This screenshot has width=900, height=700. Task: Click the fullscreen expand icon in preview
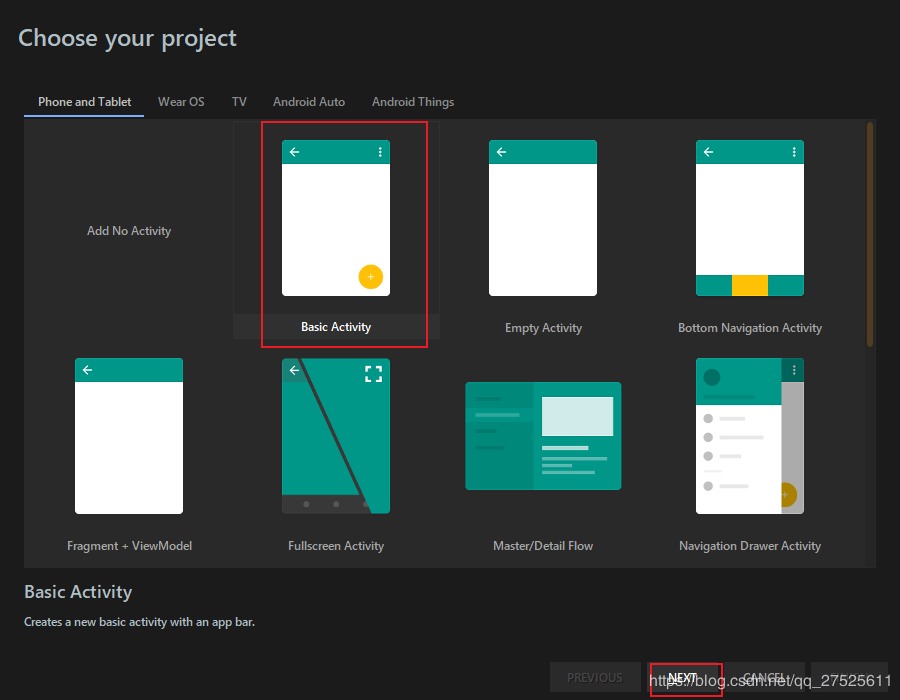(x=373, y=374)
